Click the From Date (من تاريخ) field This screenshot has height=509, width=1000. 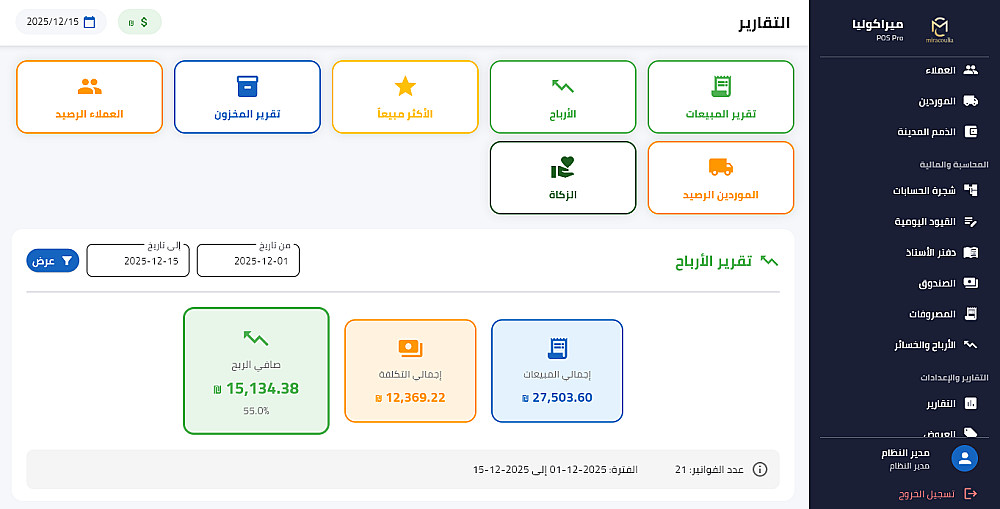248,261
